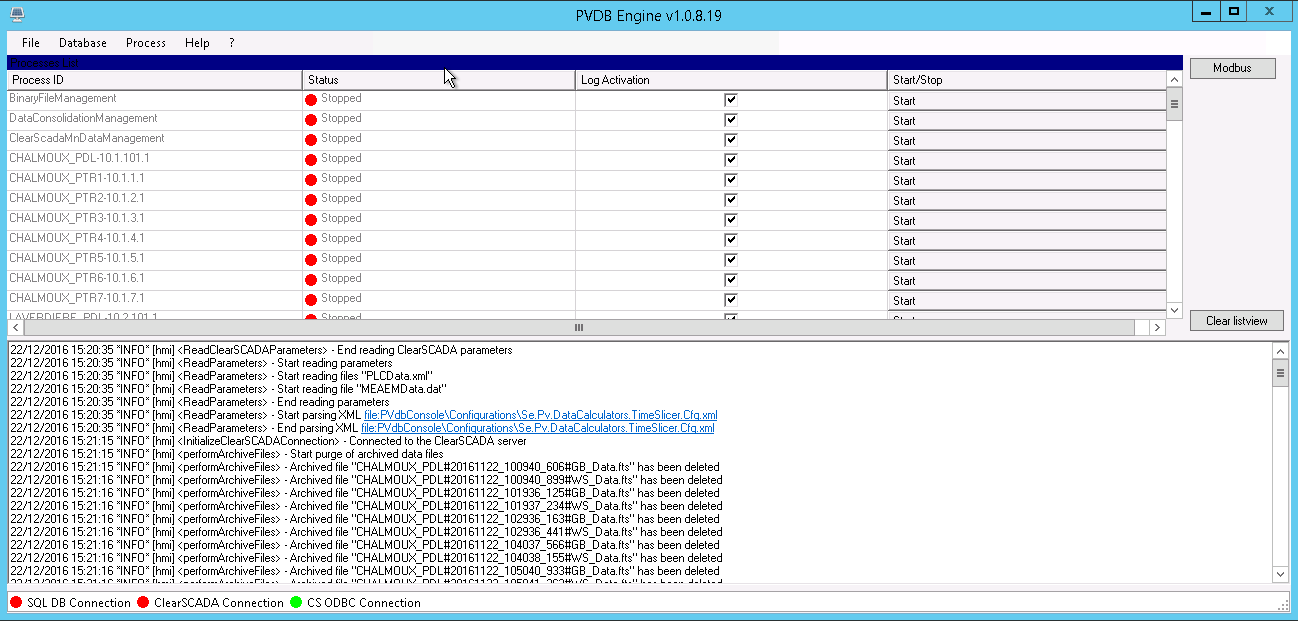This screenshot has width=1298, height=621.
Task: Click red status icon for BinaryFileManagement
Action: [311, 100]
